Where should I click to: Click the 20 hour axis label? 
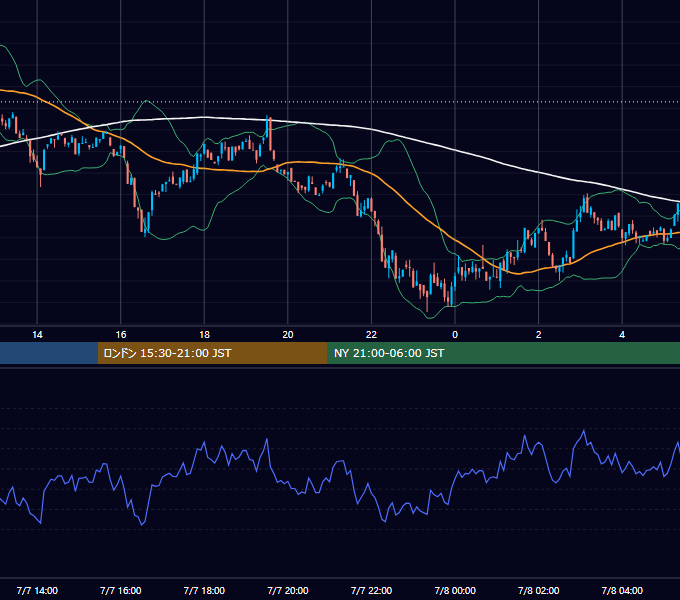click(x=288, y=335)
